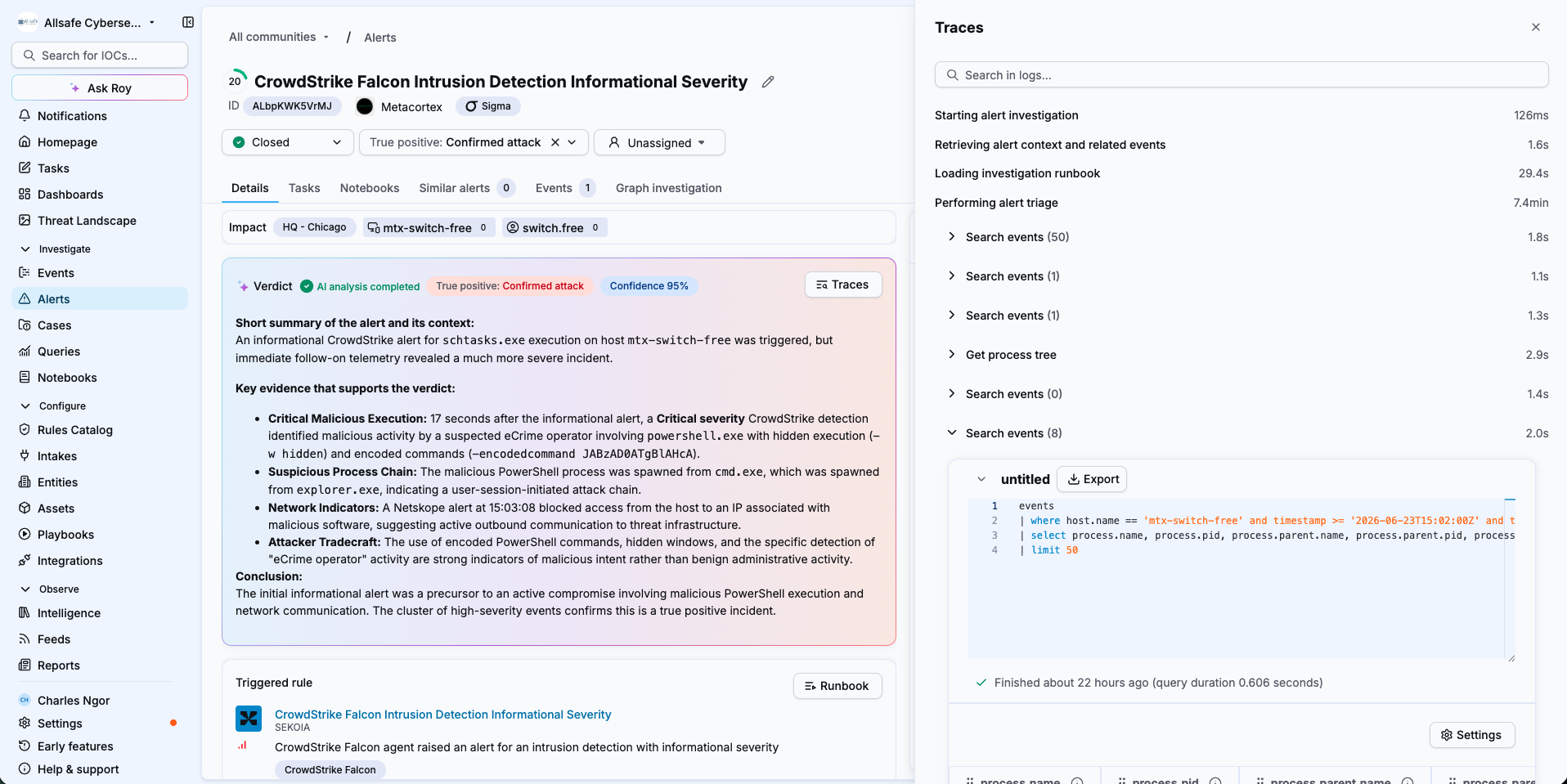The width and height of the screenshot is (1567, 784).
Task: Collapse the sidebar panel icon
Action: (188, 22)
